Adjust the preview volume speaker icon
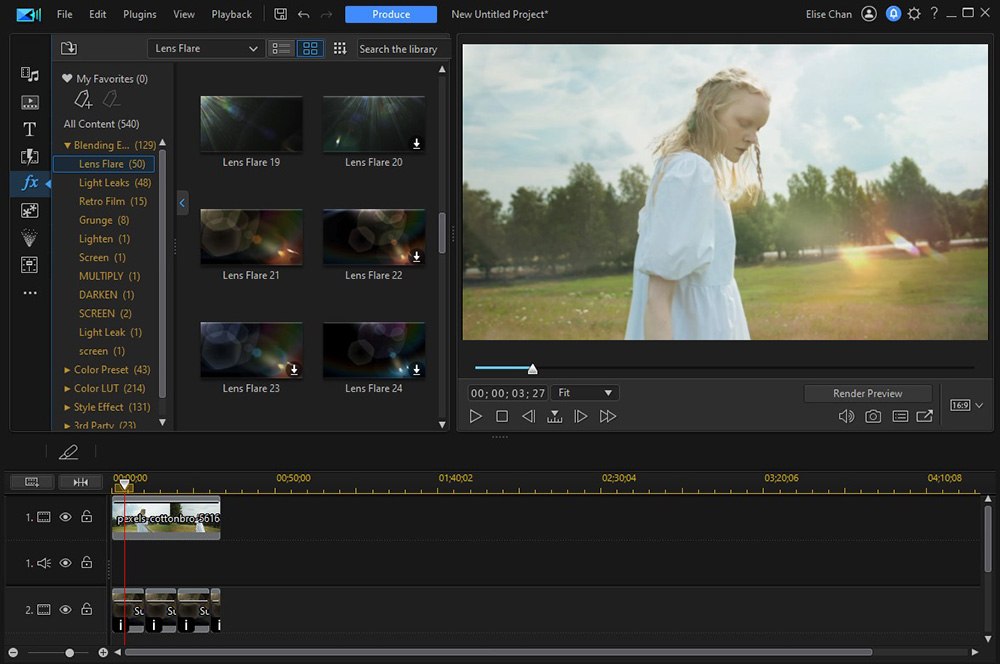1000x664 pixels. point(846,416)
